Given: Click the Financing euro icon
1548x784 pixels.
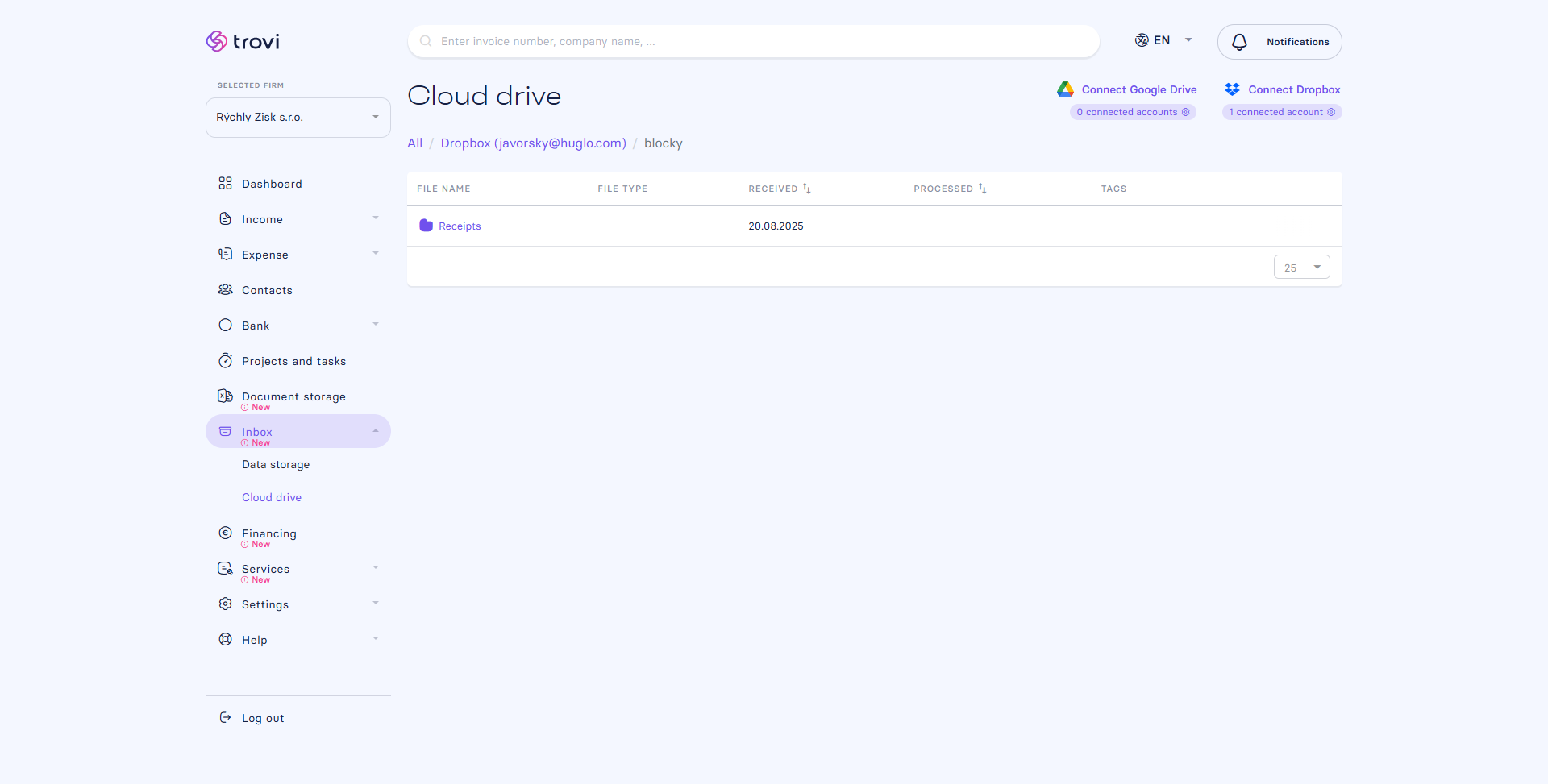Looking at the screenshot, I should click(x=225, y=533).
